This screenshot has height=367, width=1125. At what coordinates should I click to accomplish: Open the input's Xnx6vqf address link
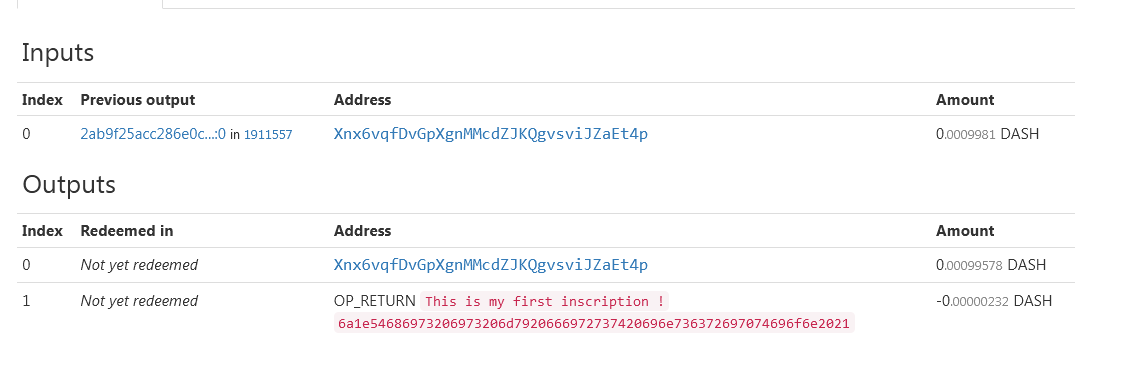(x=491, y=134)
